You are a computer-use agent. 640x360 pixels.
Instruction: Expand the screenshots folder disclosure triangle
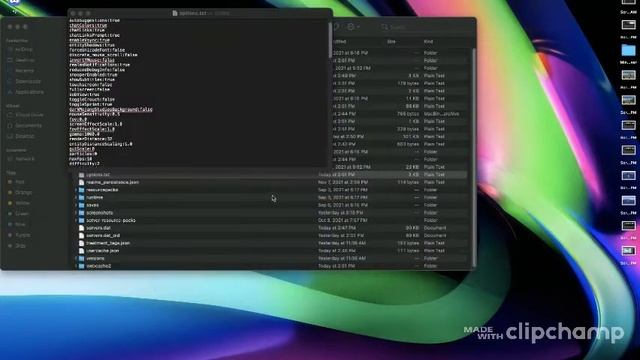(x=76, y=213)
